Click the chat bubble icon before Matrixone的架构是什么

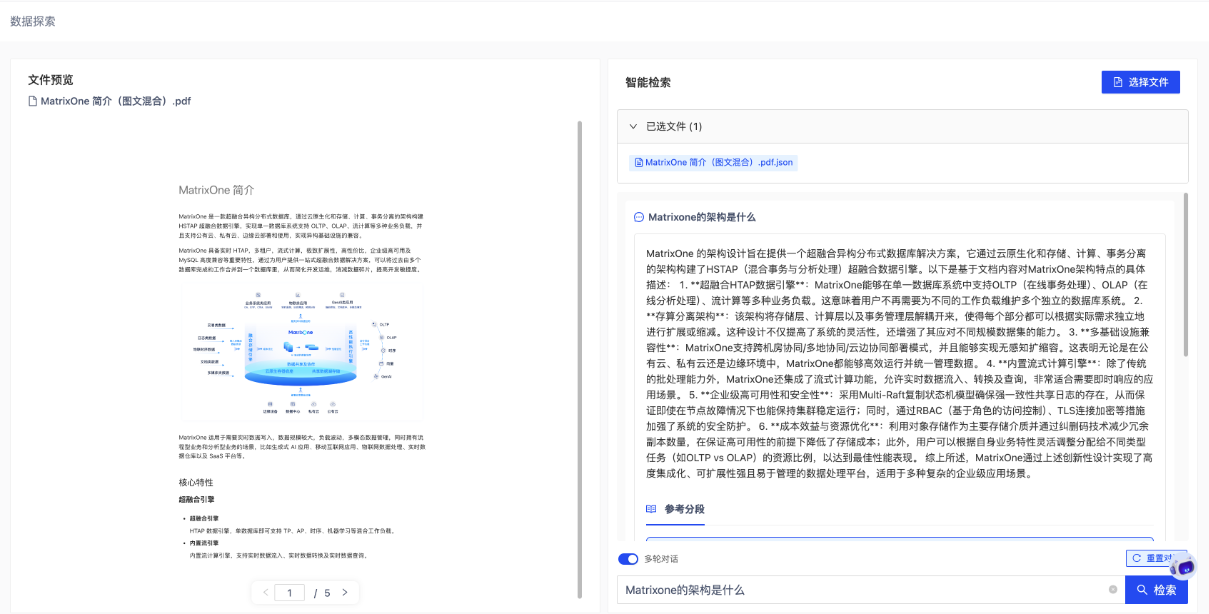click(639, 216)
